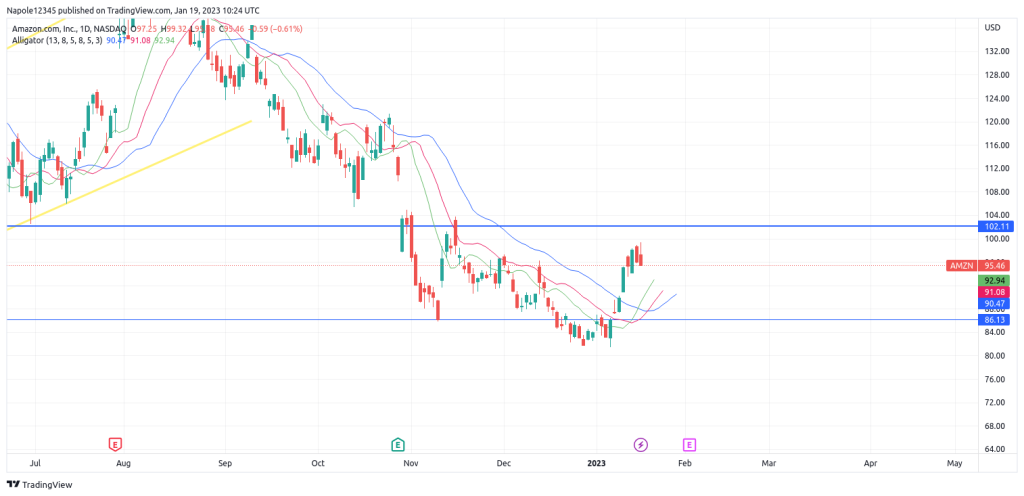Image resolution: width=1024 pixels, height=496 pixels.
Task: Click the 124.00 price axis label
Action: [995, 98]
